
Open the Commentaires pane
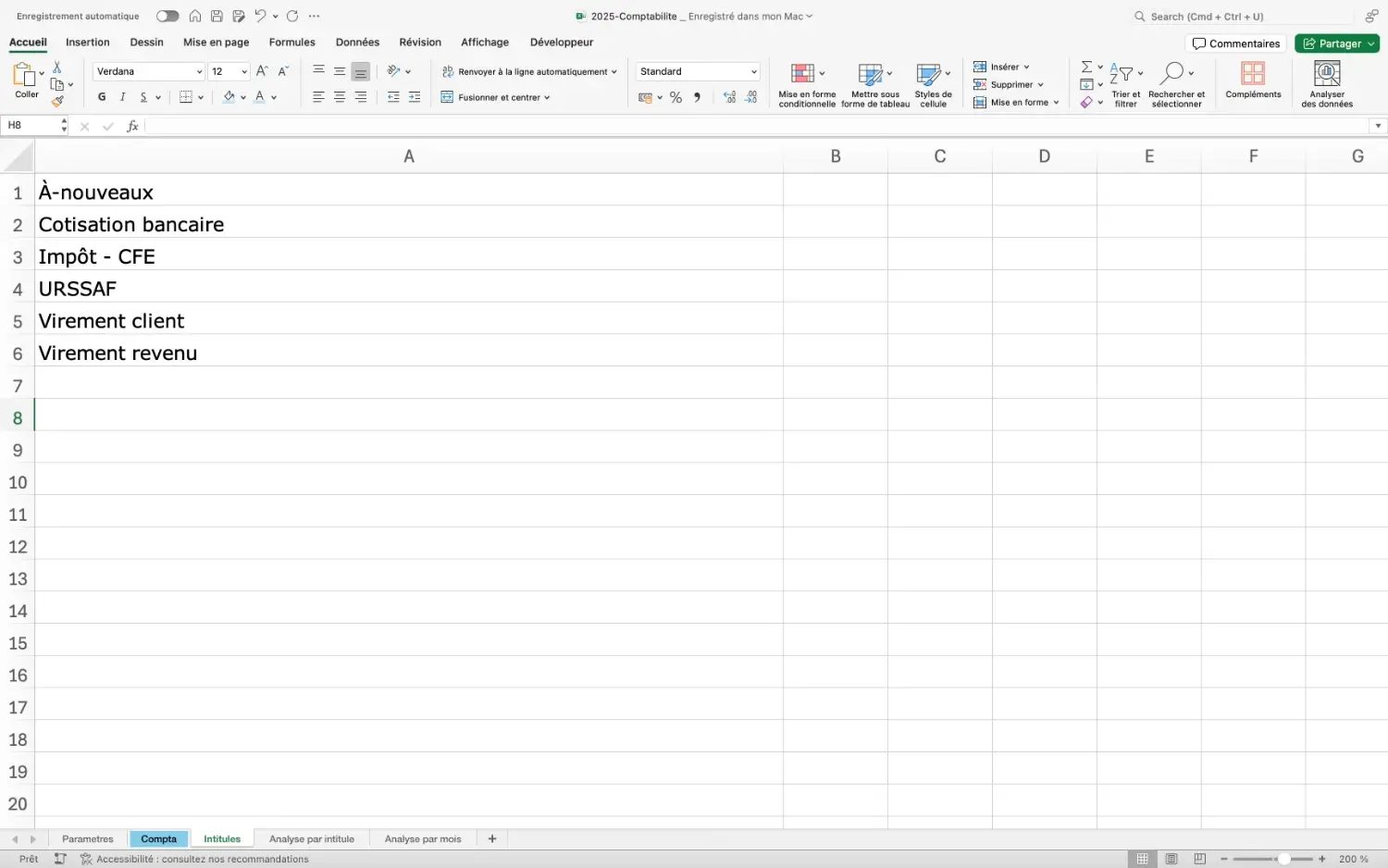tap(1236, 43)
